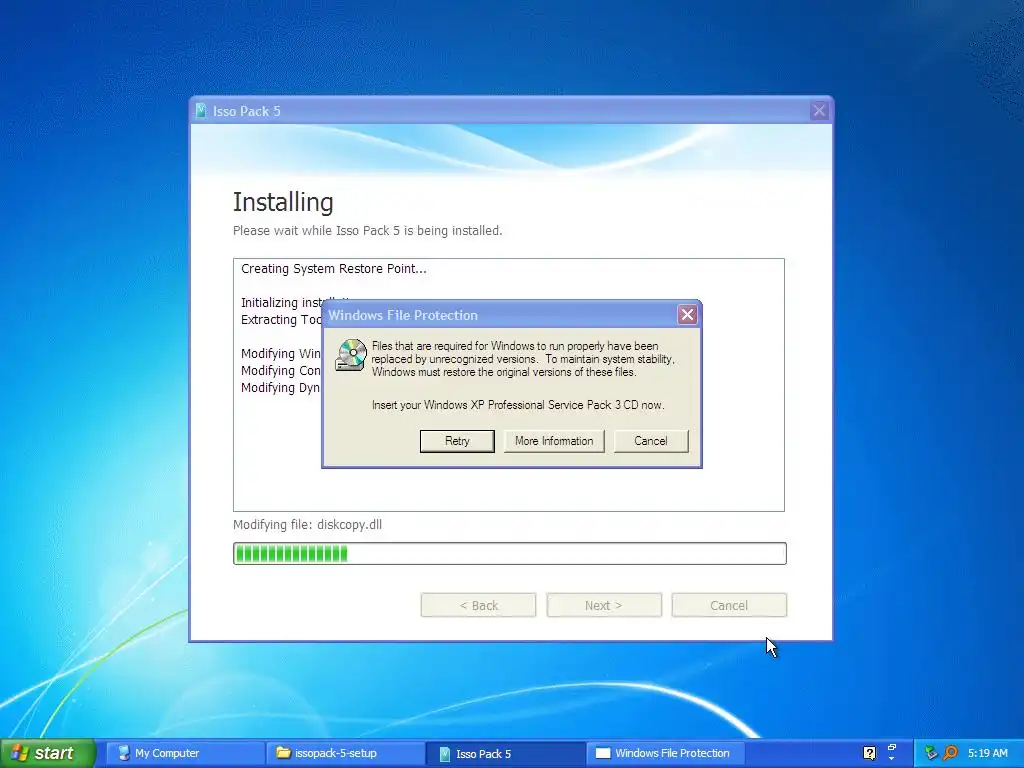Switch to My Computer taskbar window
The width and height of the screenshot is (1024, 768).
pos(185,753)
